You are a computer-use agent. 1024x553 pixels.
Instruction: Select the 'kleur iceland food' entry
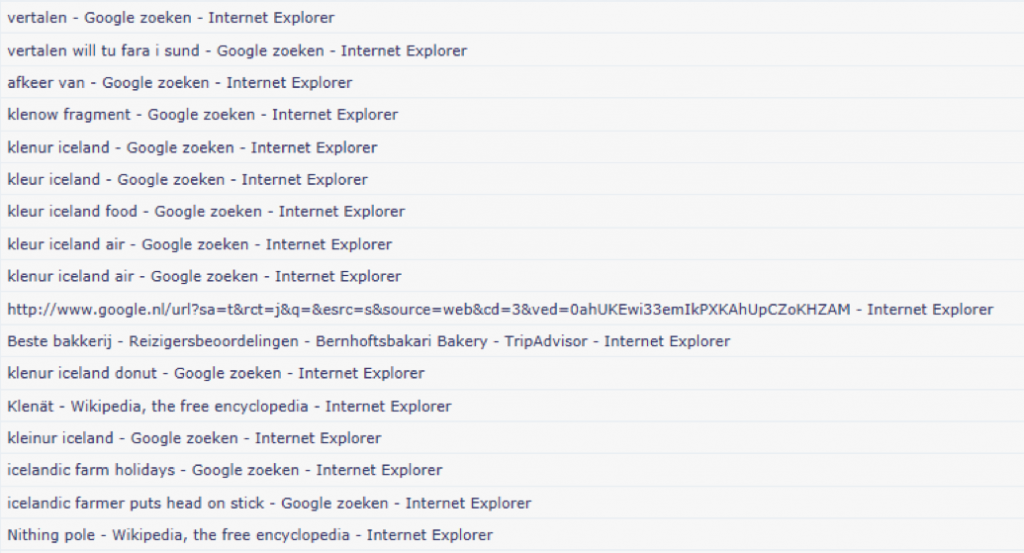point(206,212)
